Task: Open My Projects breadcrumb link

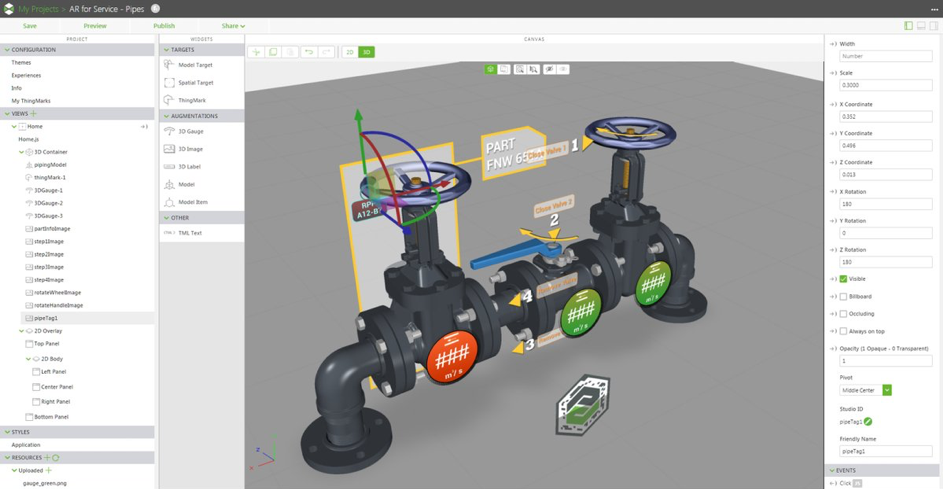Action: click(38, 9)
